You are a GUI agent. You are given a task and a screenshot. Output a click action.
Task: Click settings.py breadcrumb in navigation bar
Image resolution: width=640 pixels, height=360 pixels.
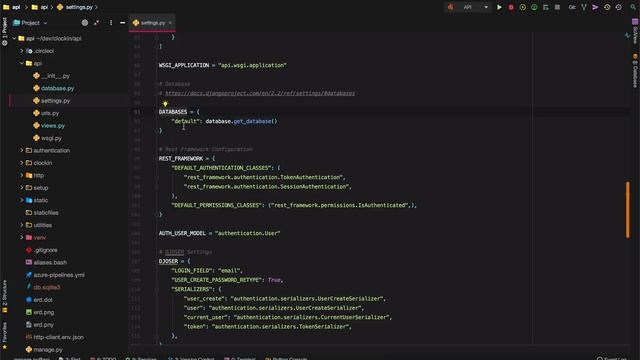click(x=75, y=7)
